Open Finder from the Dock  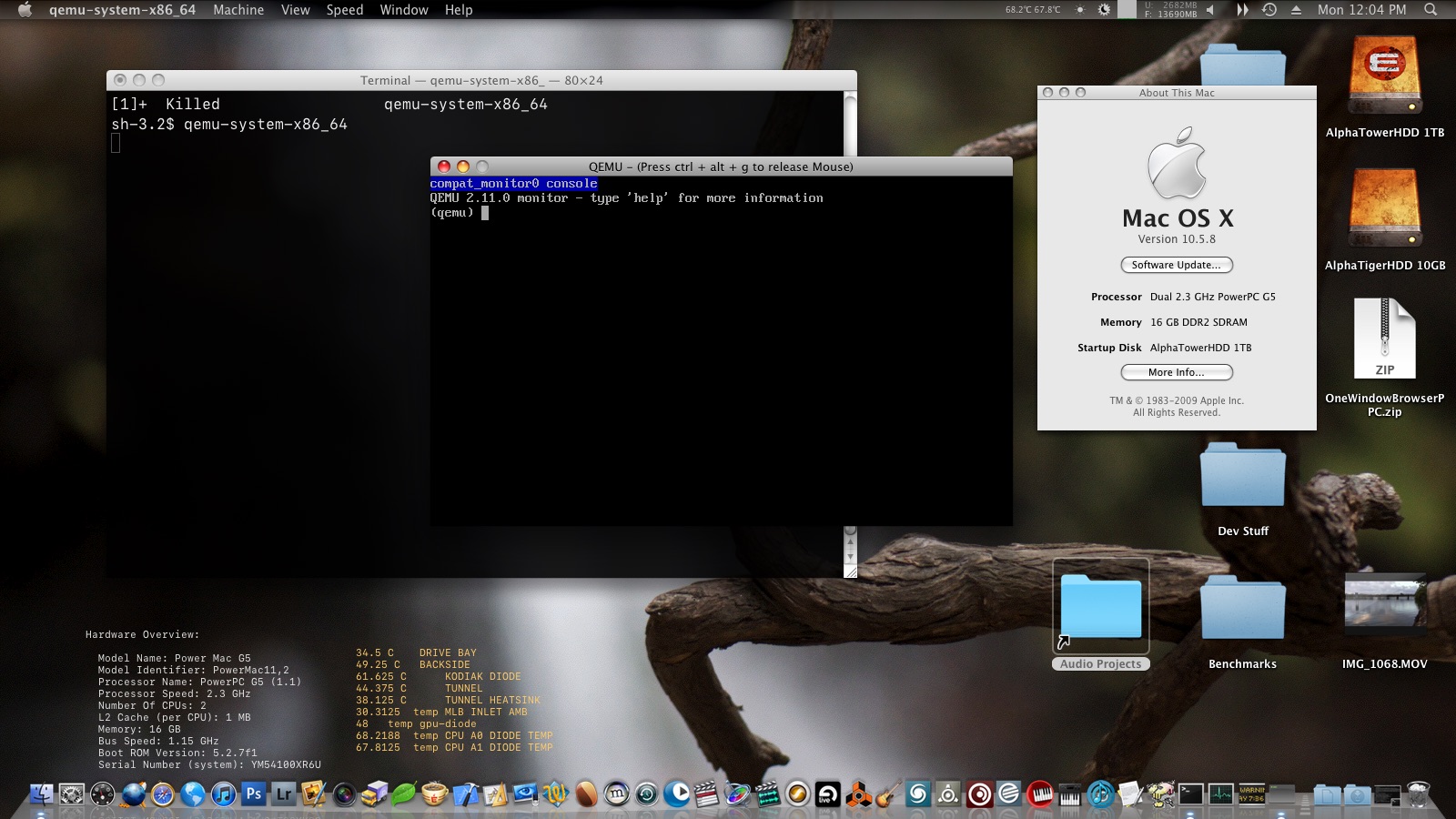[41, 794]
